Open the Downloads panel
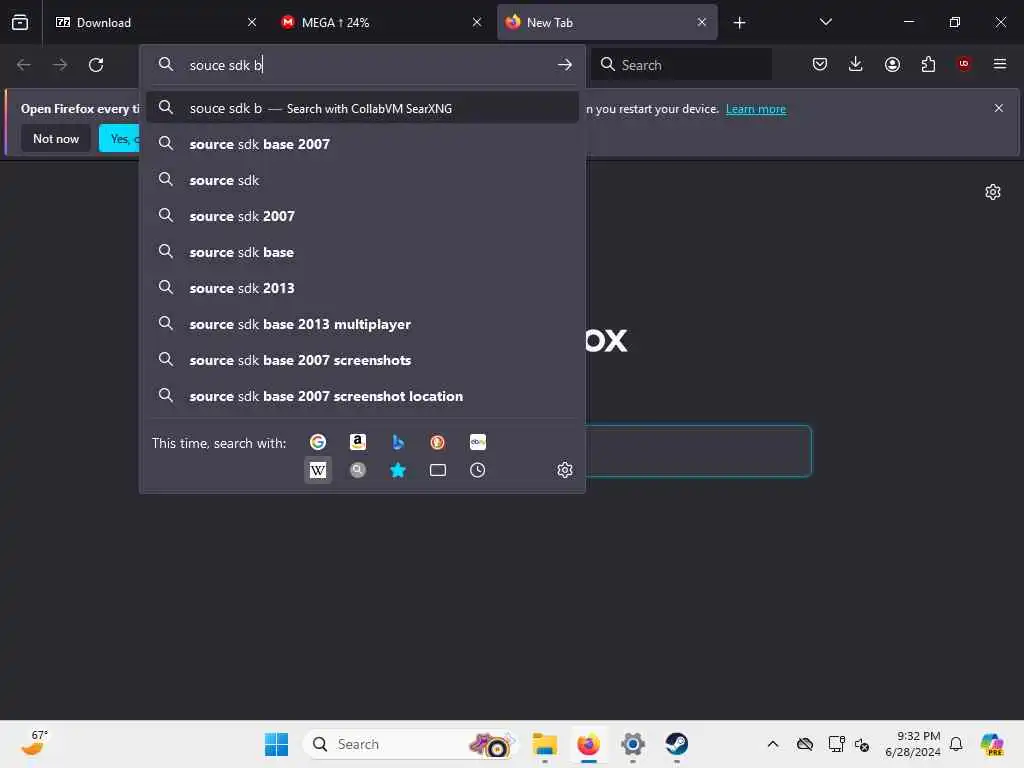Viewport: 1024px width, 768px height. coord(856,64)
